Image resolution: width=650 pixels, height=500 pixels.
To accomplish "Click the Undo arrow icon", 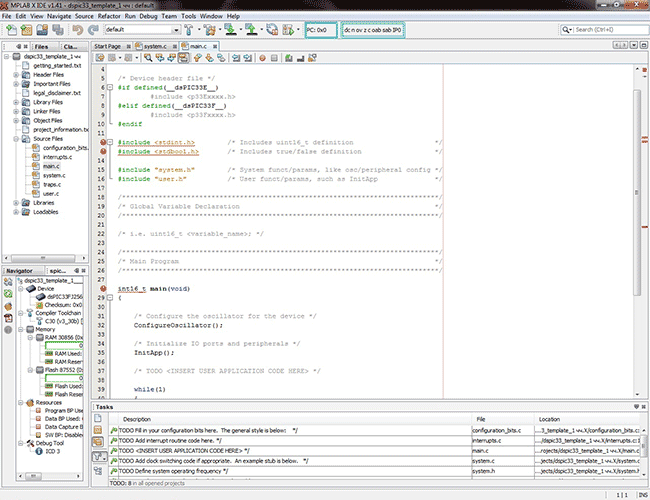I will tap(78, 30).
